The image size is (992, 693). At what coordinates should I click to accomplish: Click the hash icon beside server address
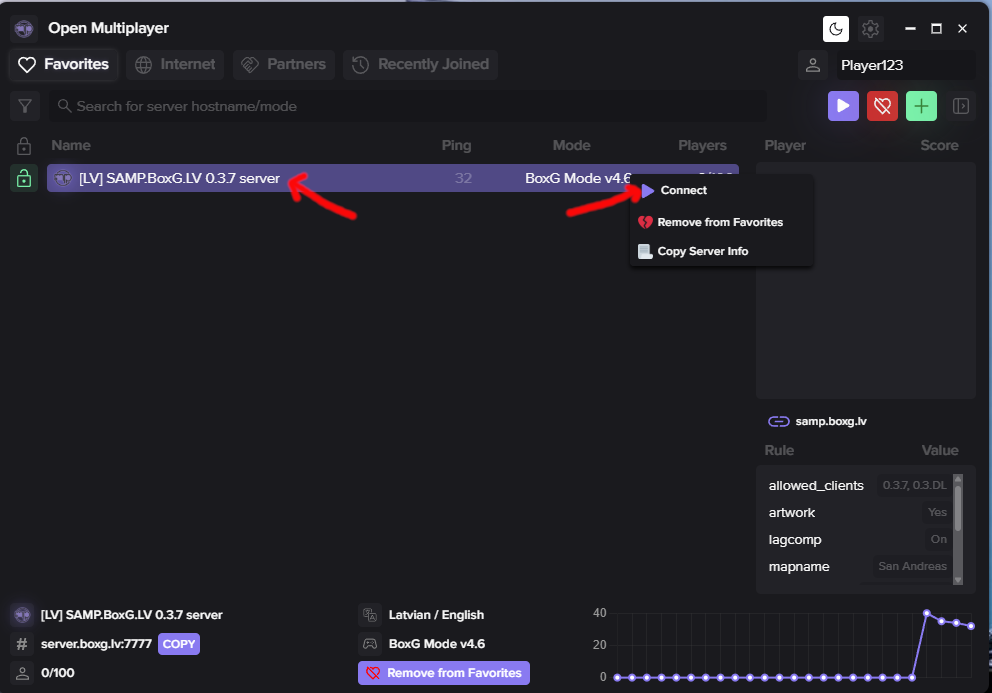point(22,644)
